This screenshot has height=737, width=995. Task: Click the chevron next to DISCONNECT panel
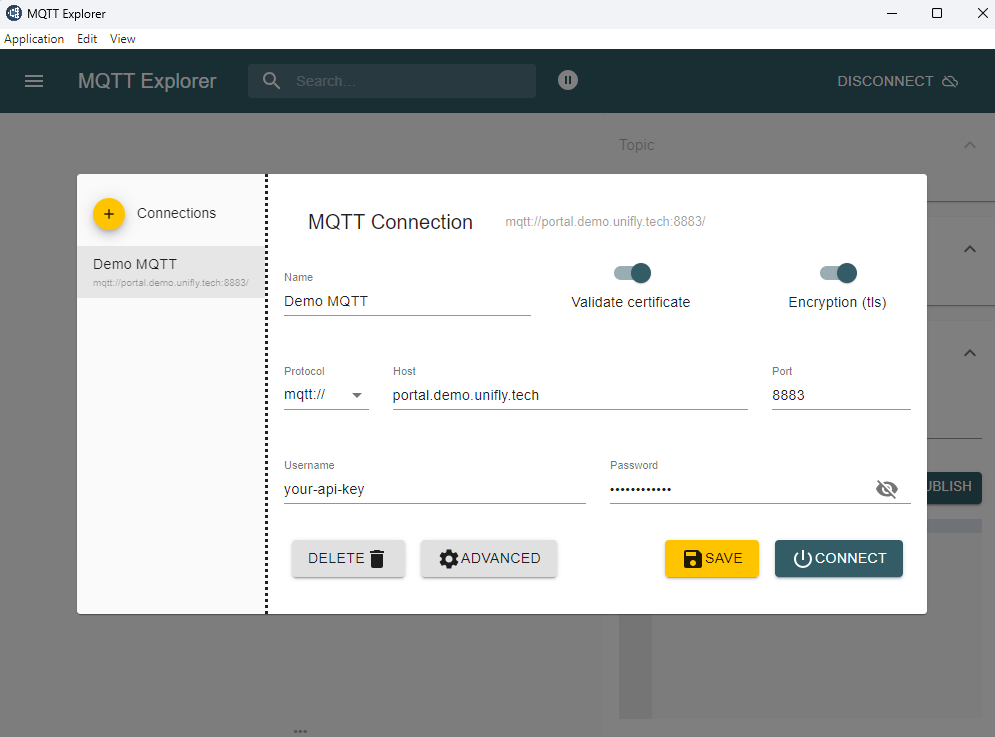coord(969,249)
